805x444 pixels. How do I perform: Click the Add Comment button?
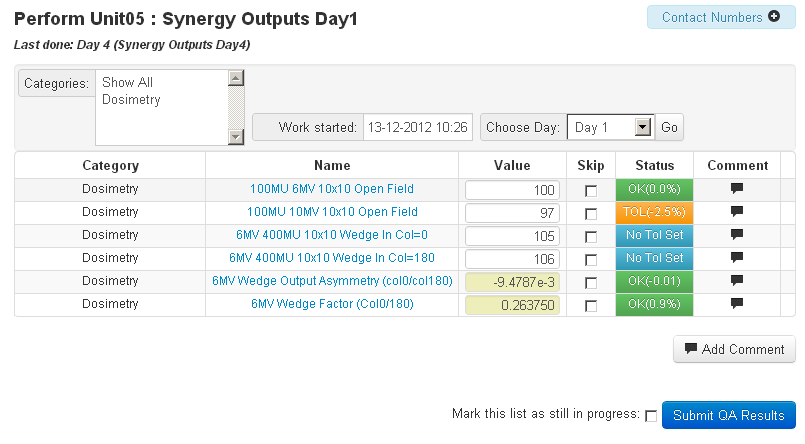coord(735,349)
